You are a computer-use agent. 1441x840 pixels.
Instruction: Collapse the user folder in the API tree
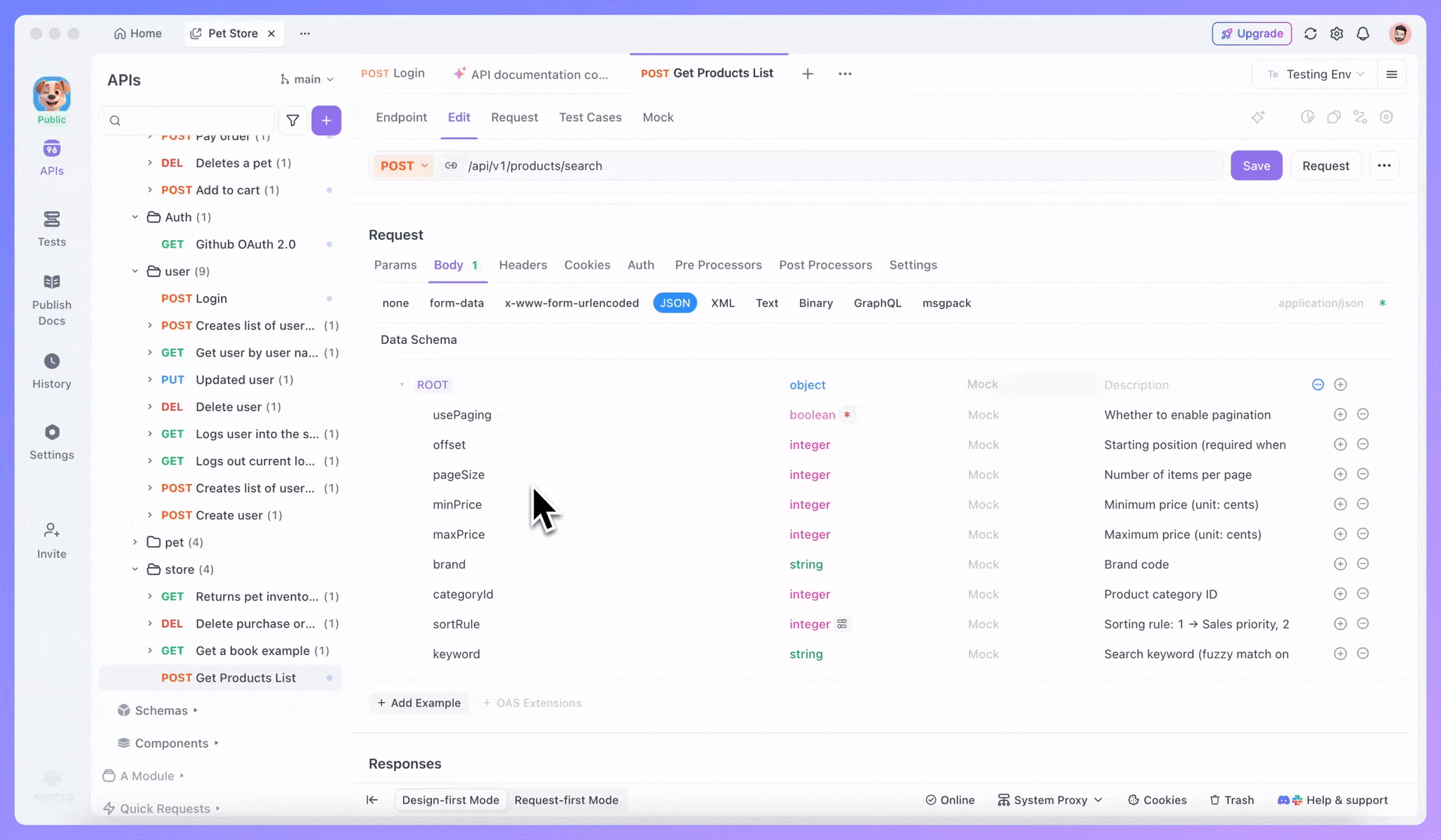pos(135,271)
